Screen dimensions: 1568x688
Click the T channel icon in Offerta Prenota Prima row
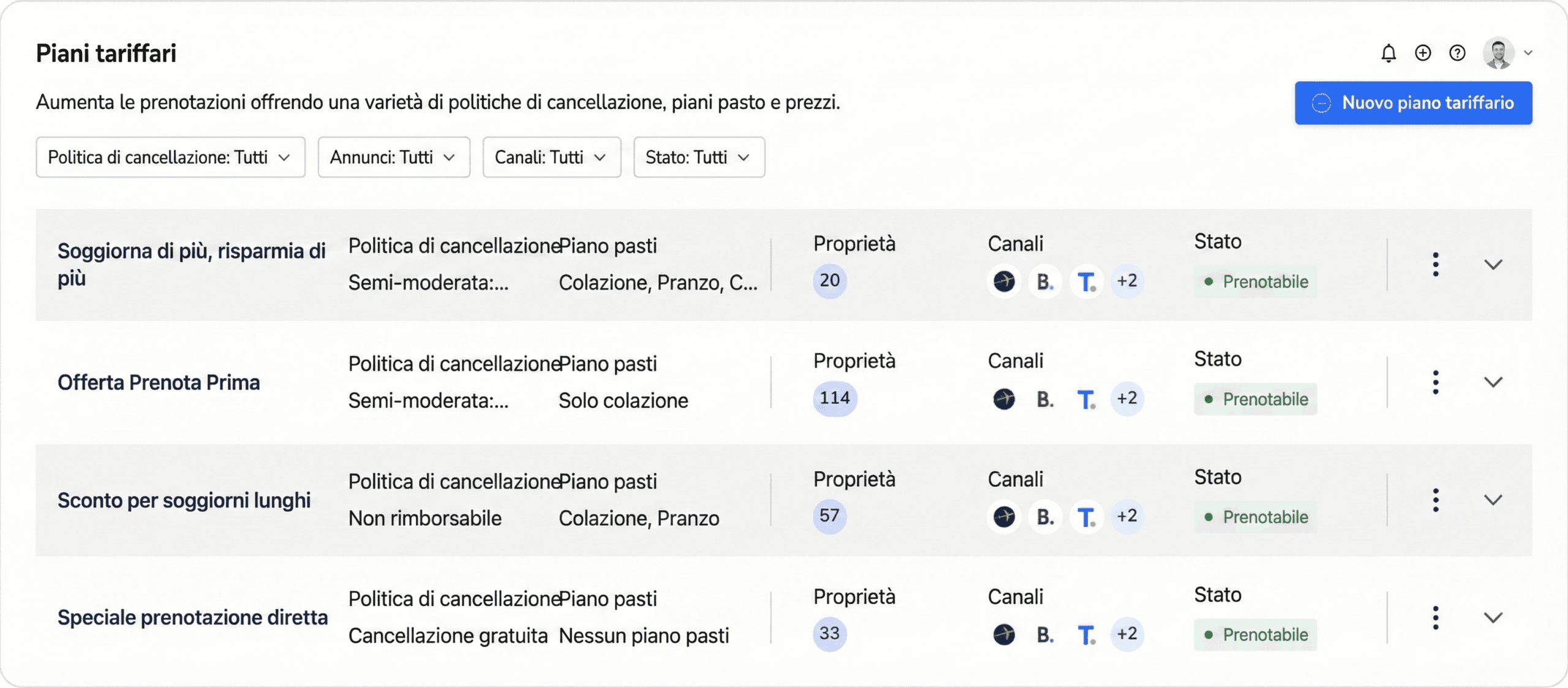point(1086,399)
